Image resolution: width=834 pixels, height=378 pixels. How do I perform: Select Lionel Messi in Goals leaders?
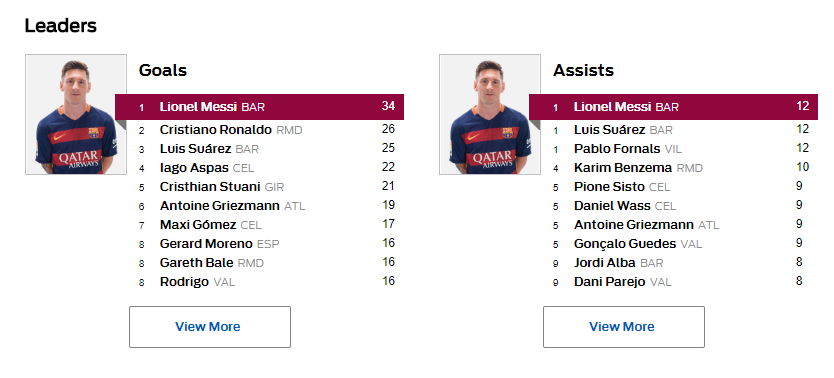point(198,107)
